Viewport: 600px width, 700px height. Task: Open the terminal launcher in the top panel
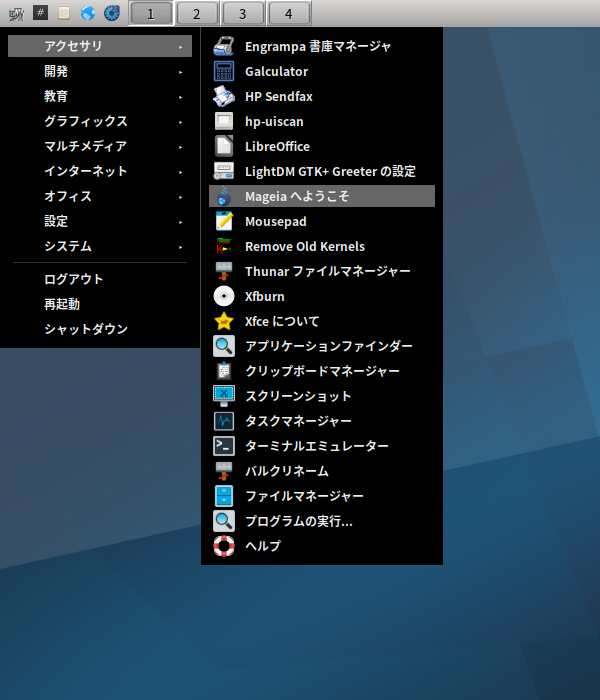click(40, 13)
